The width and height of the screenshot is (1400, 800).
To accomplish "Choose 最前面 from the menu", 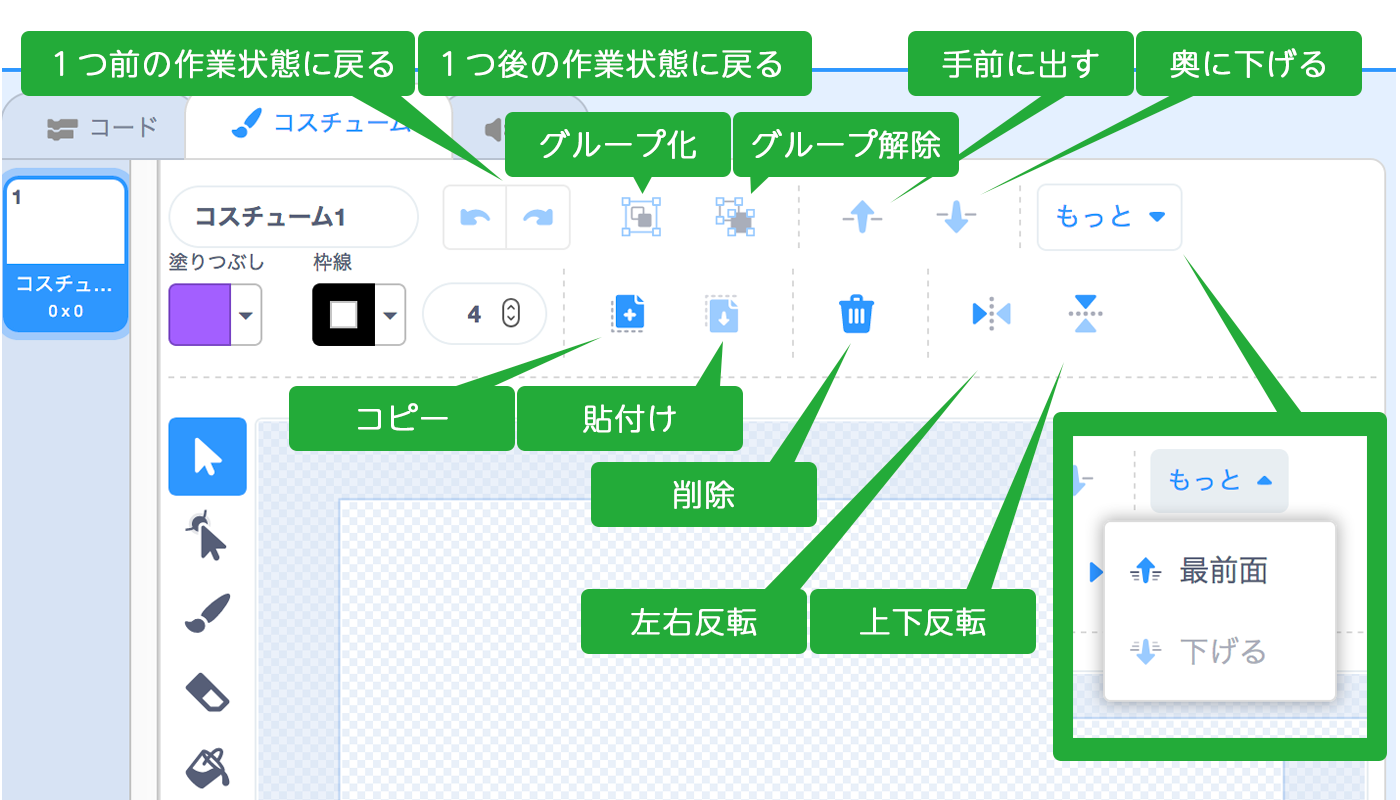I will click(x=1220, y=571).
